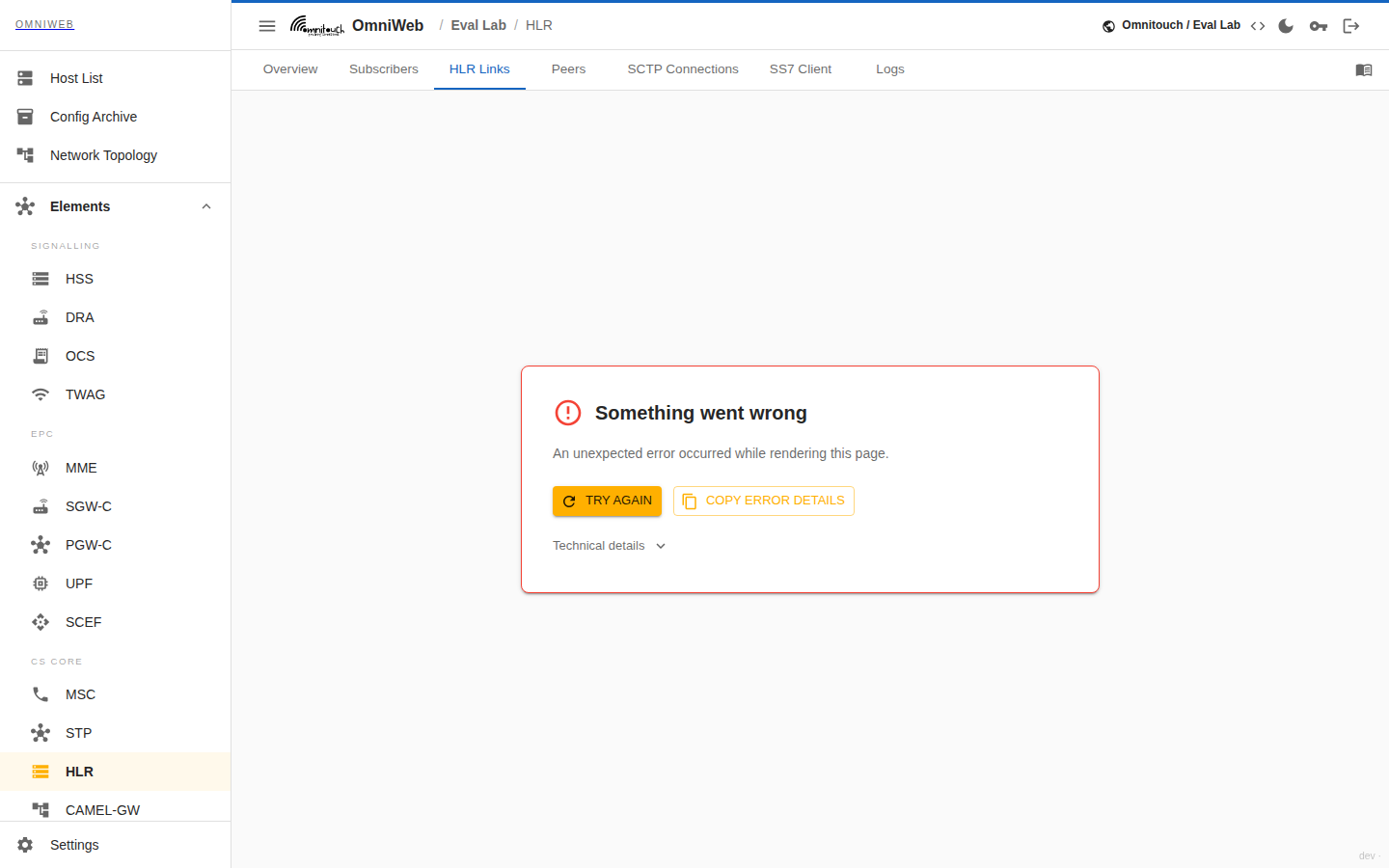
Task: Switch to Logs tab
Action: [890, 69]
